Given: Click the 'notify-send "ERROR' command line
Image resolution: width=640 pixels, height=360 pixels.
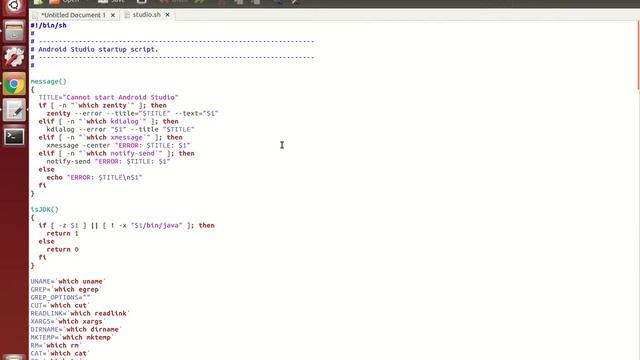Looking at the screenshot, I should click(x=108, y=161).
